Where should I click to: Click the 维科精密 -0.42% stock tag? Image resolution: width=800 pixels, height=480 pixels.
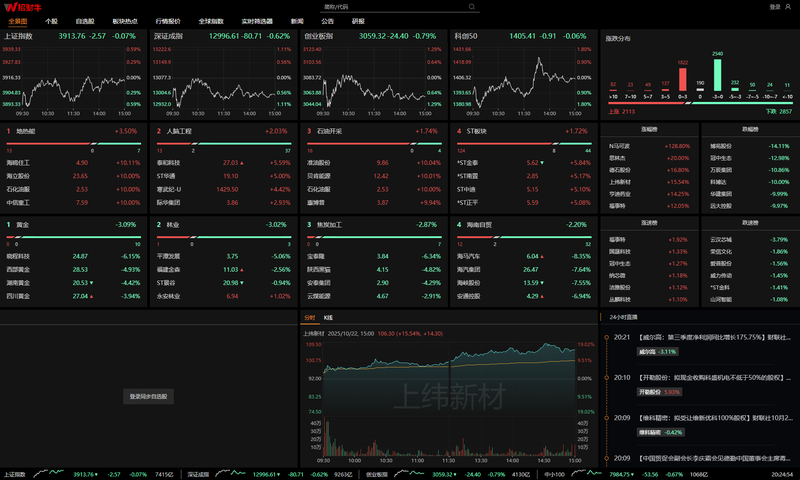point(661,432)
